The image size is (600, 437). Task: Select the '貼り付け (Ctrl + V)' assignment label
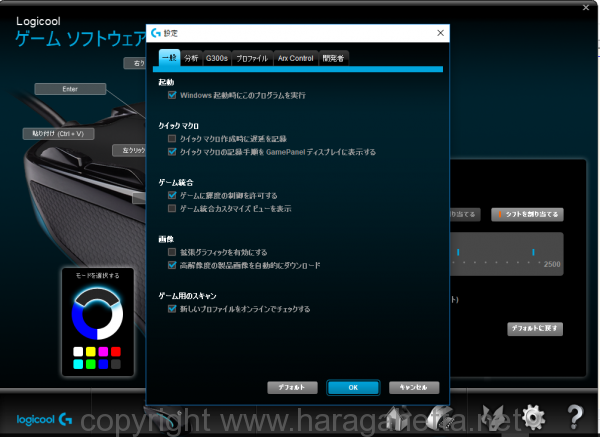pyautogui.click(x=58, y=134)
